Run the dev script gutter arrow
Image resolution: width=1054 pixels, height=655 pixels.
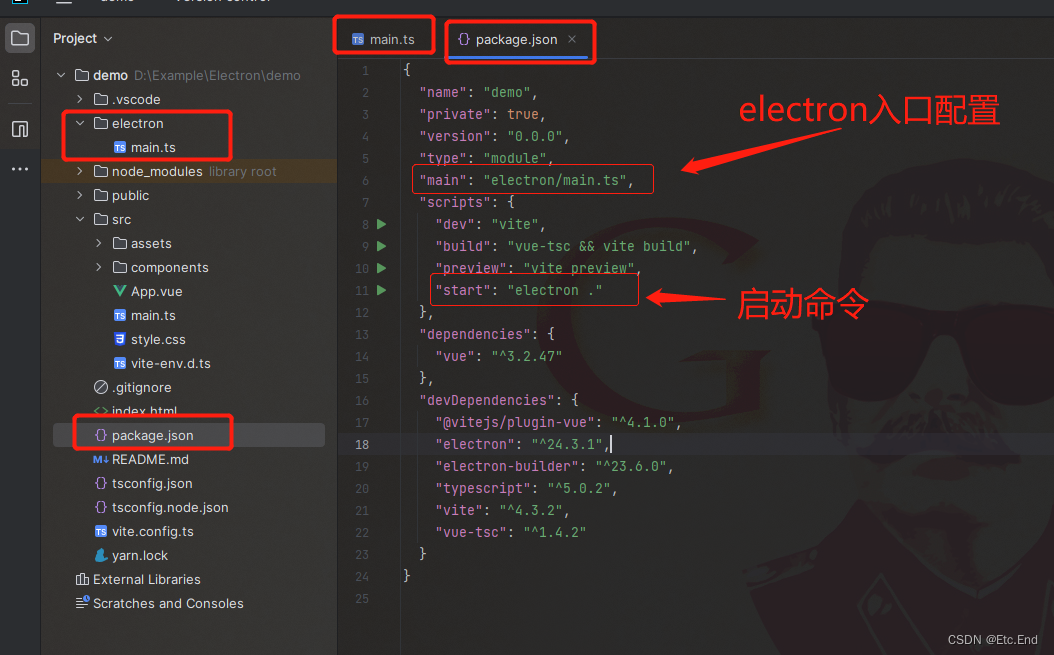click(382, 224)
